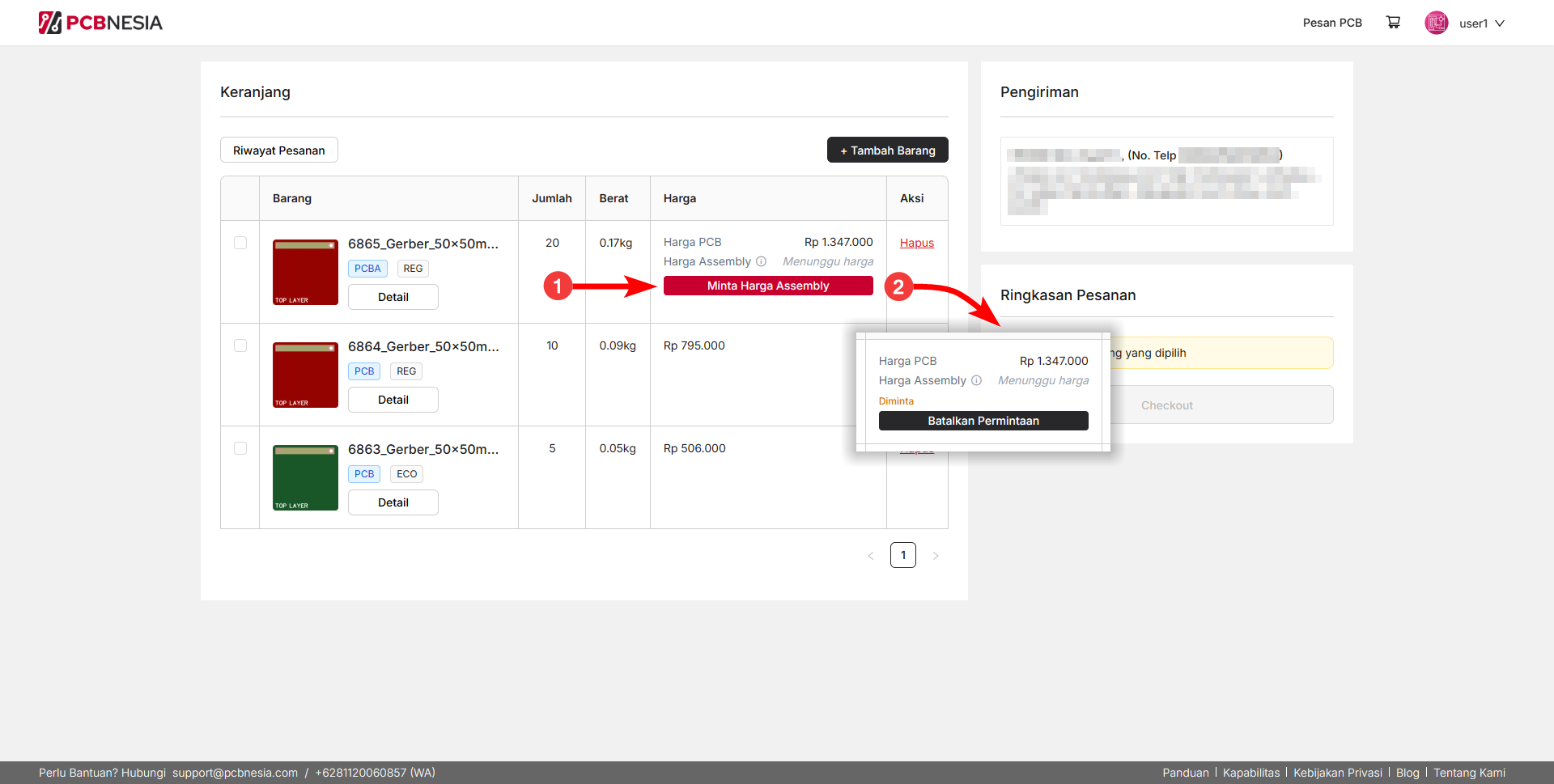Open Pesan PCB menu item
1554x784 pixels.
click(x=1332, y=23)
